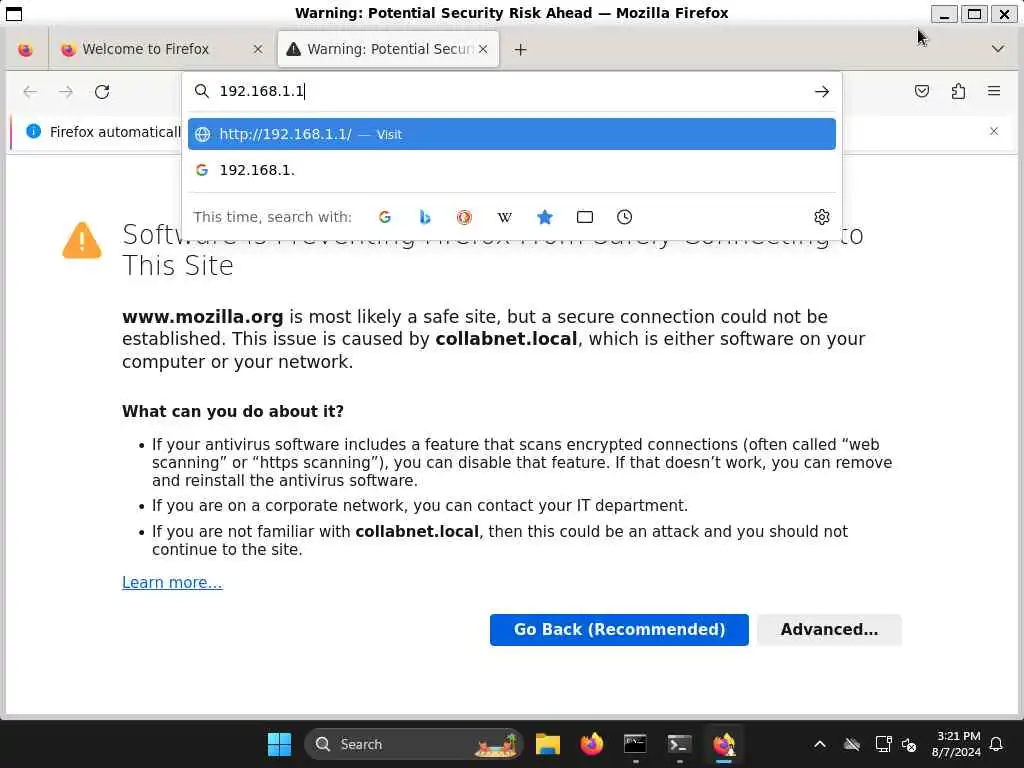This screenshot has height=768, width=1024.
Task: Open File Explorer from taskbar
Action: coord(547,744)
